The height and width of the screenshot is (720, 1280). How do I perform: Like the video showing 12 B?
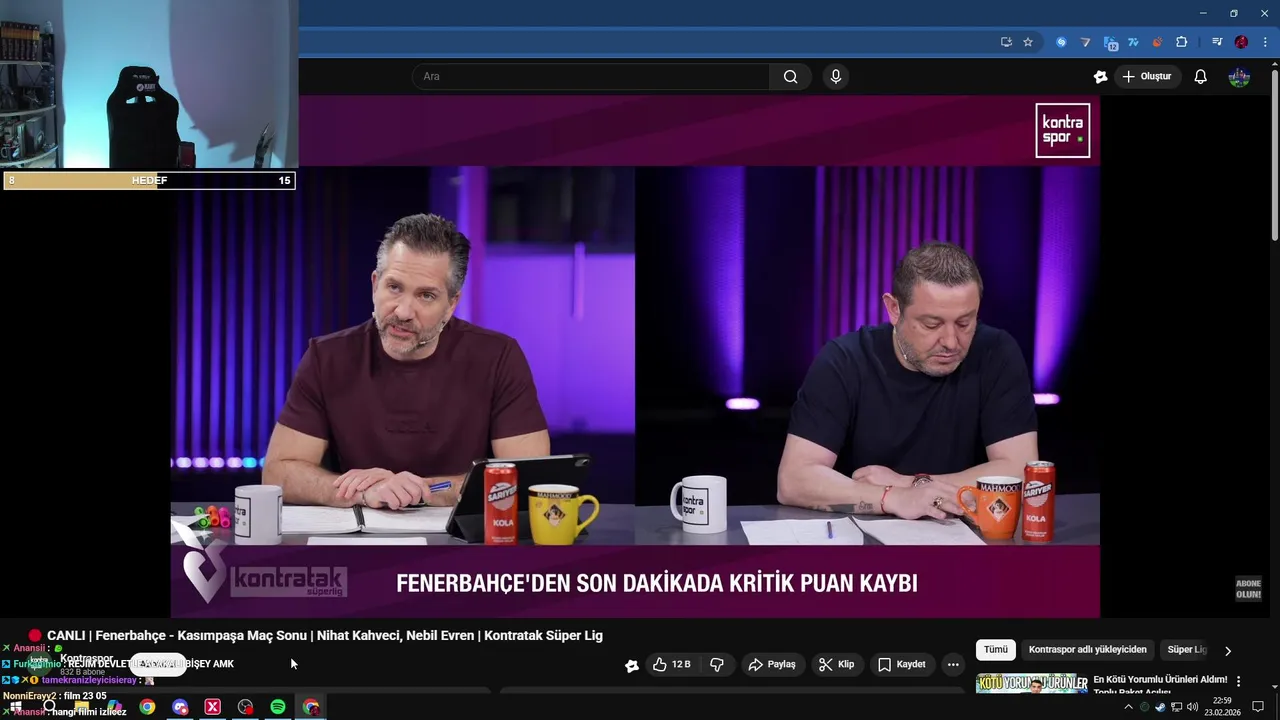(x=672, y=664)
